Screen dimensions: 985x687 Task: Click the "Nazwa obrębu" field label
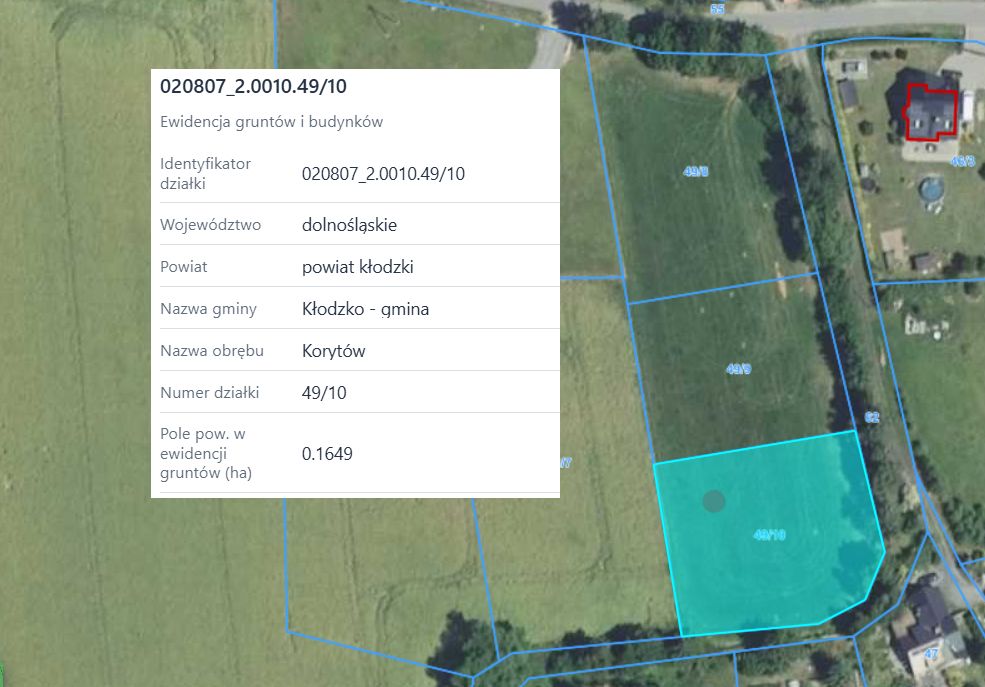(x=212, y=350)
